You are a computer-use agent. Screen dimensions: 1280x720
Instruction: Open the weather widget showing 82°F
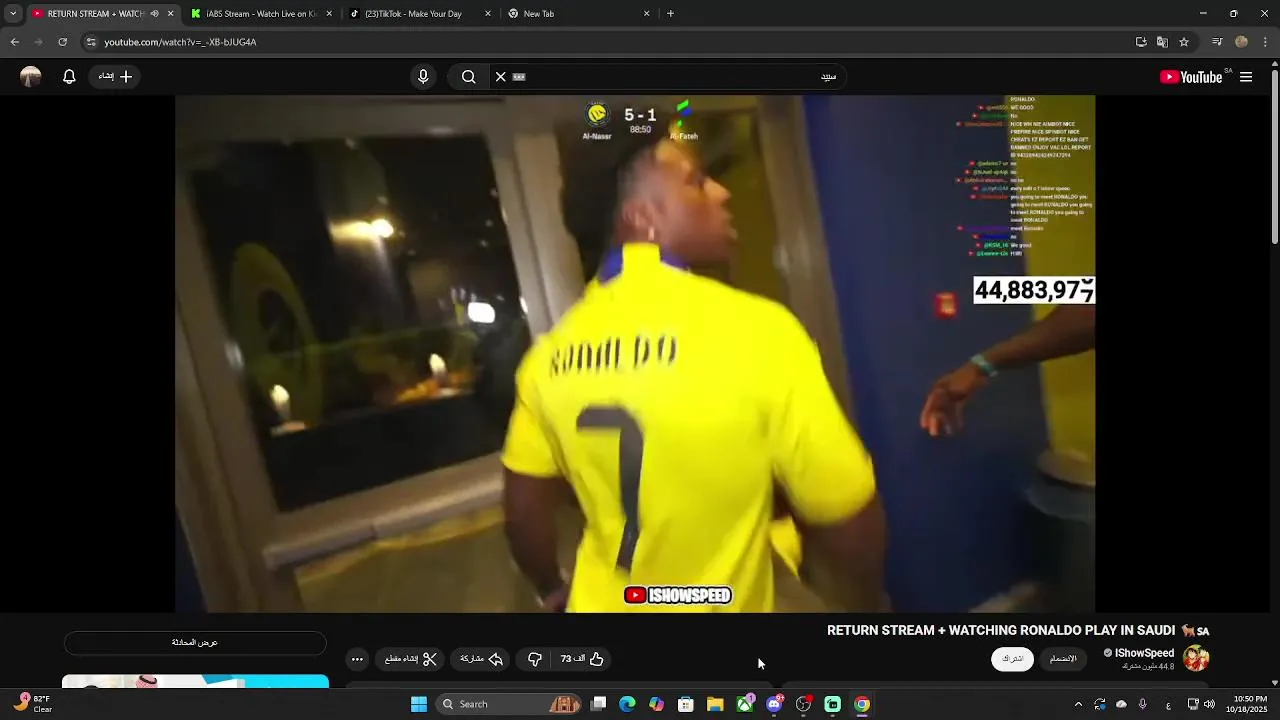(32, 704)
